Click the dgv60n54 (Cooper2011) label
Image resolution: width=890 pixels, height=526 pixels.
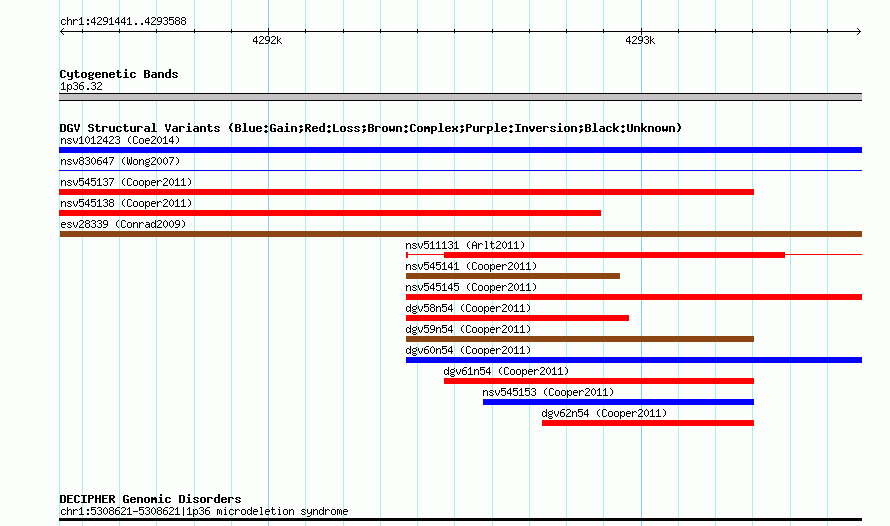[468, 350]
